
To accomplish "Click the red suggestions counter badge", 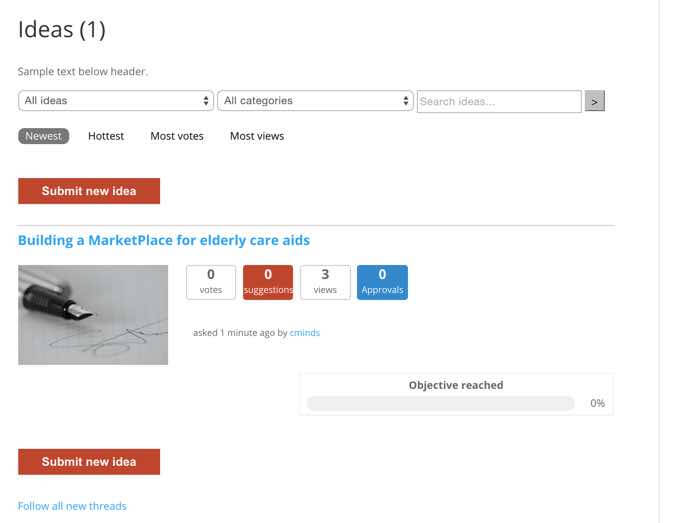I will (x=268, y=282).
